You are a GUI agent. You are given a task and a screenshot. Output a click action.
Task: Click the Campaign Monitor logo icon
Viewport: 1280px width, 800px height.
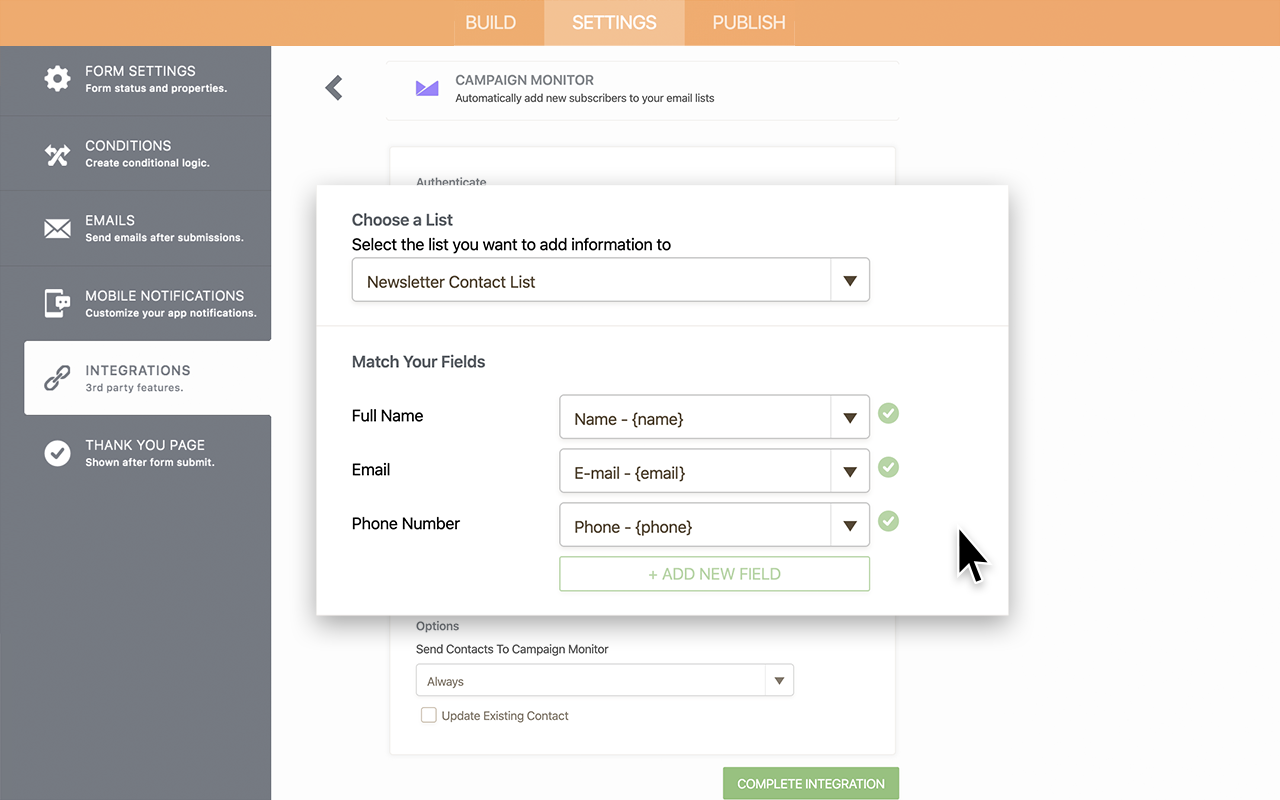(x=427, y=89)
